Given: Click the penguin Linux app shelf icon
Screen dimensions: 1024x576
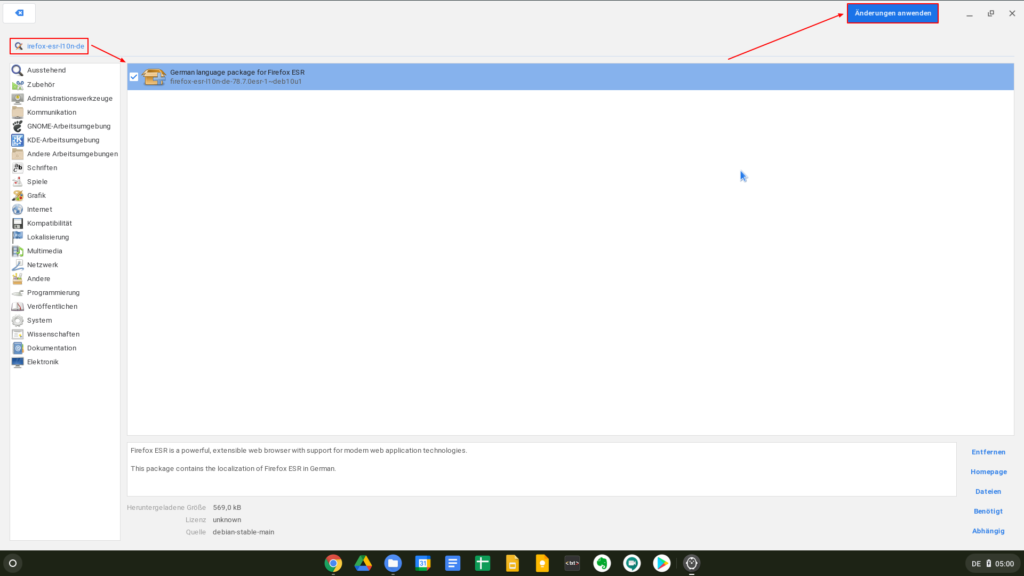Looking at the screenshot, I should pos(692,563).
